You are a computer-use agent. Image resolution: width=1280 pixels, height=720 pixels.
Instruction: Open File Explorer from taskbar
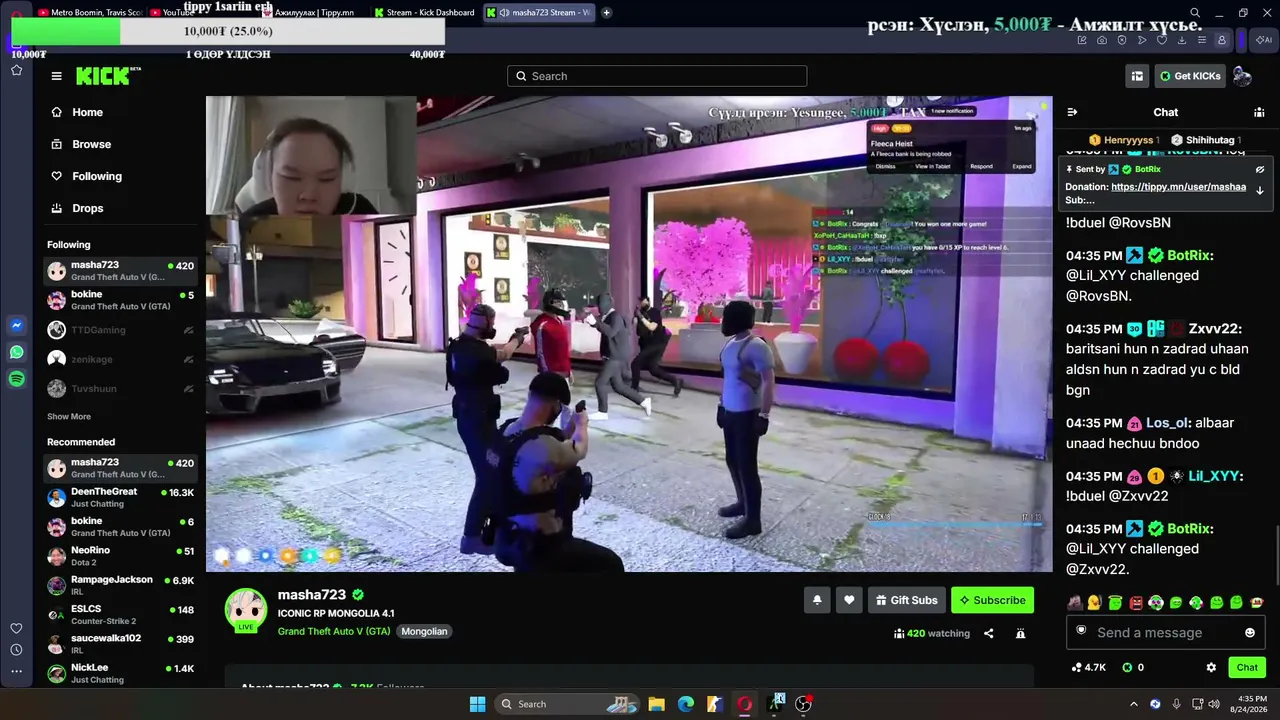[656, 704]
